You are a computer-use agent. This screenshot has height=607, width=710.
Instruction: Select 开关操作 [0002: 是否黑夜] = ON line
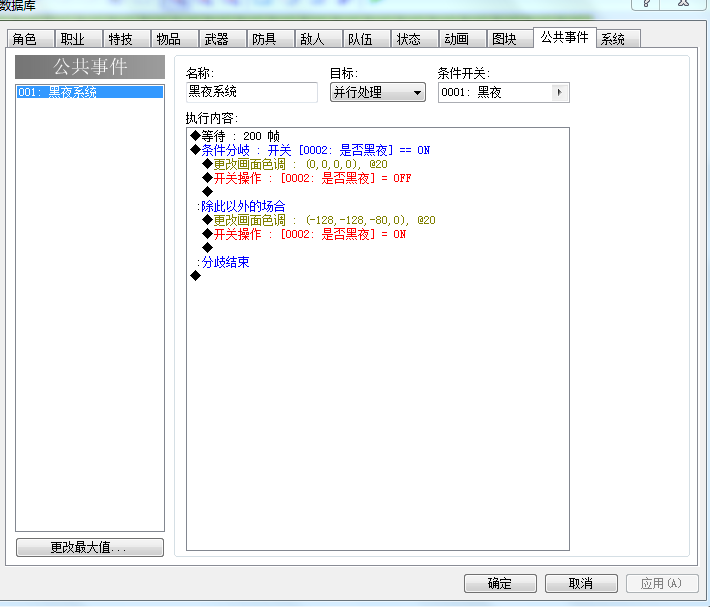point(378,234)
